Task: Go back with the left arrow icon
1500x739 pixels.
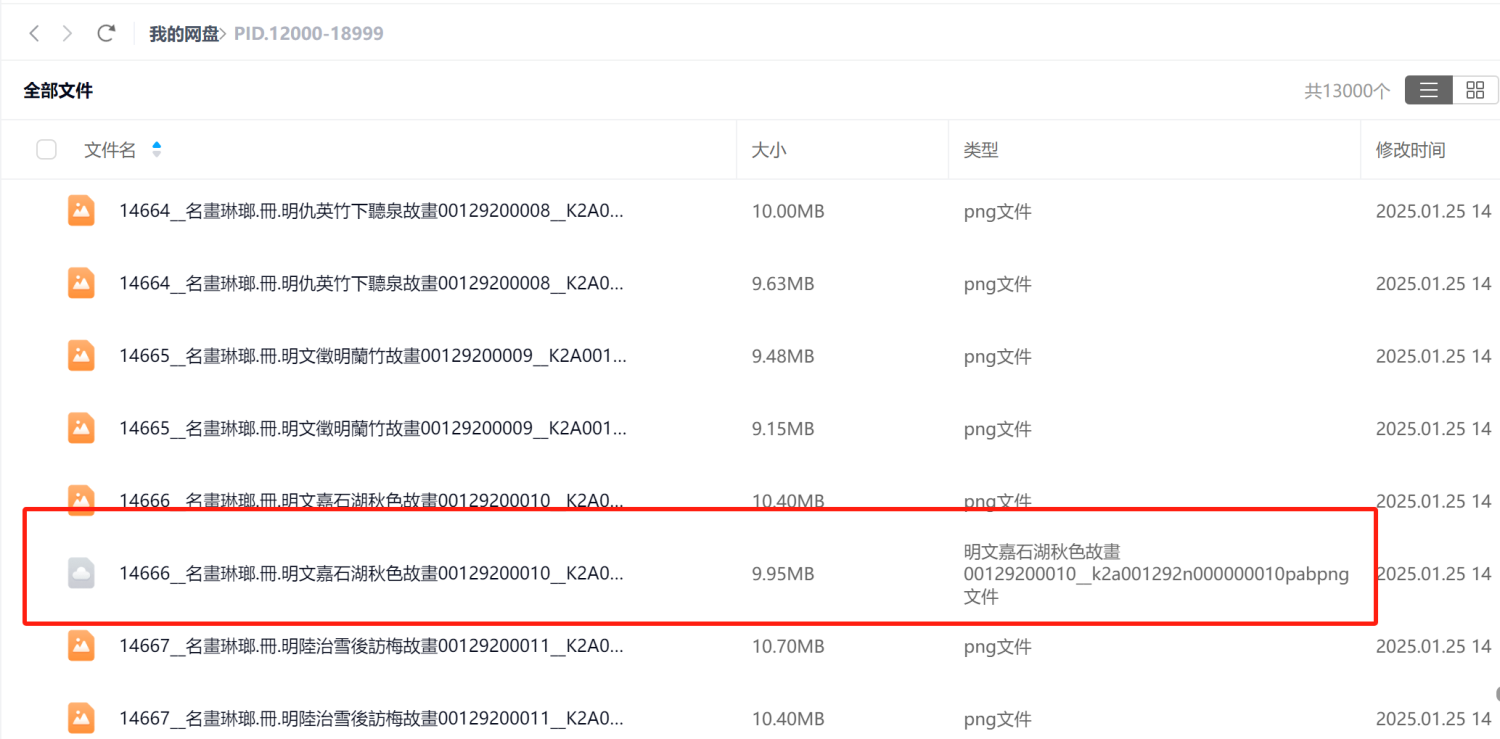Action: (34, 34)
